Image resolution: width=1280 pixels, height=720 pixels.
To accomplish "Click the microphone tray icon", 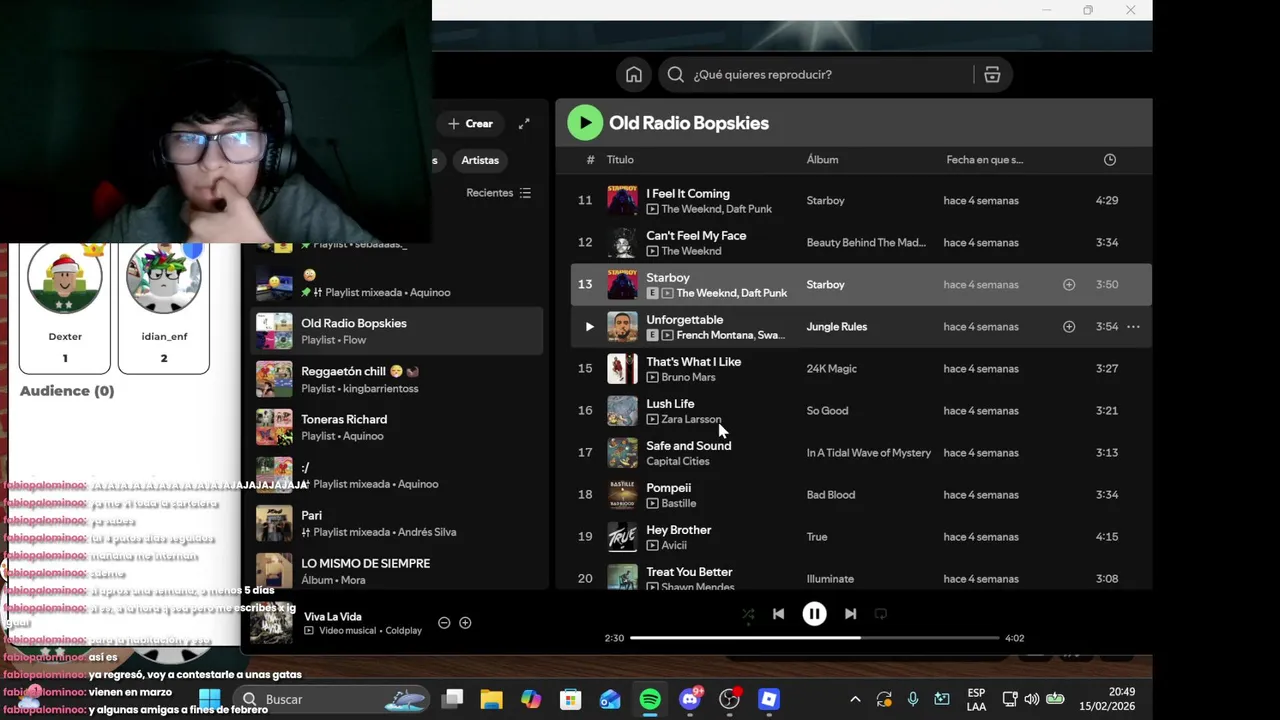I will click(x=913, y=699).
